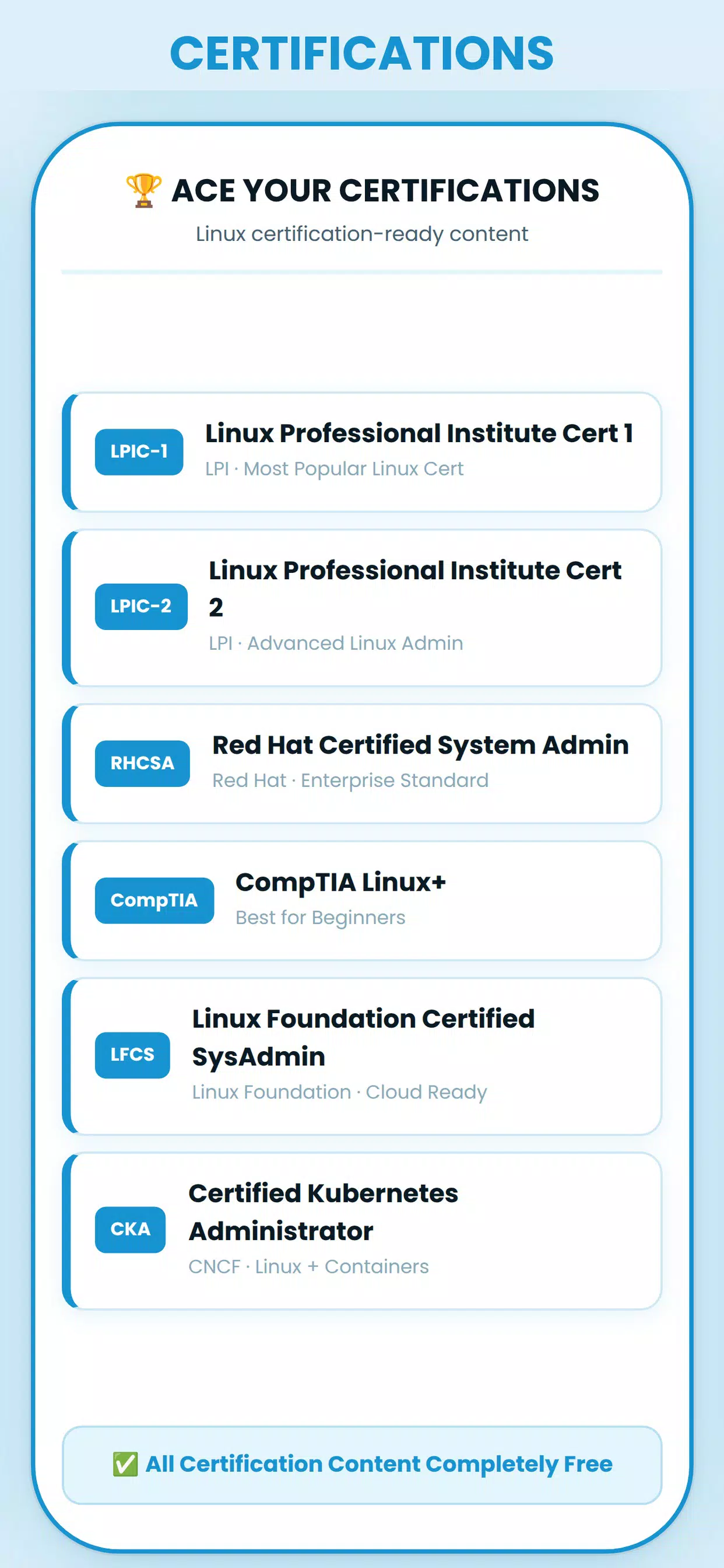
Task: Click 'LPI · Most Popular Linux Cert' subtitle
Action: point(334,468)
